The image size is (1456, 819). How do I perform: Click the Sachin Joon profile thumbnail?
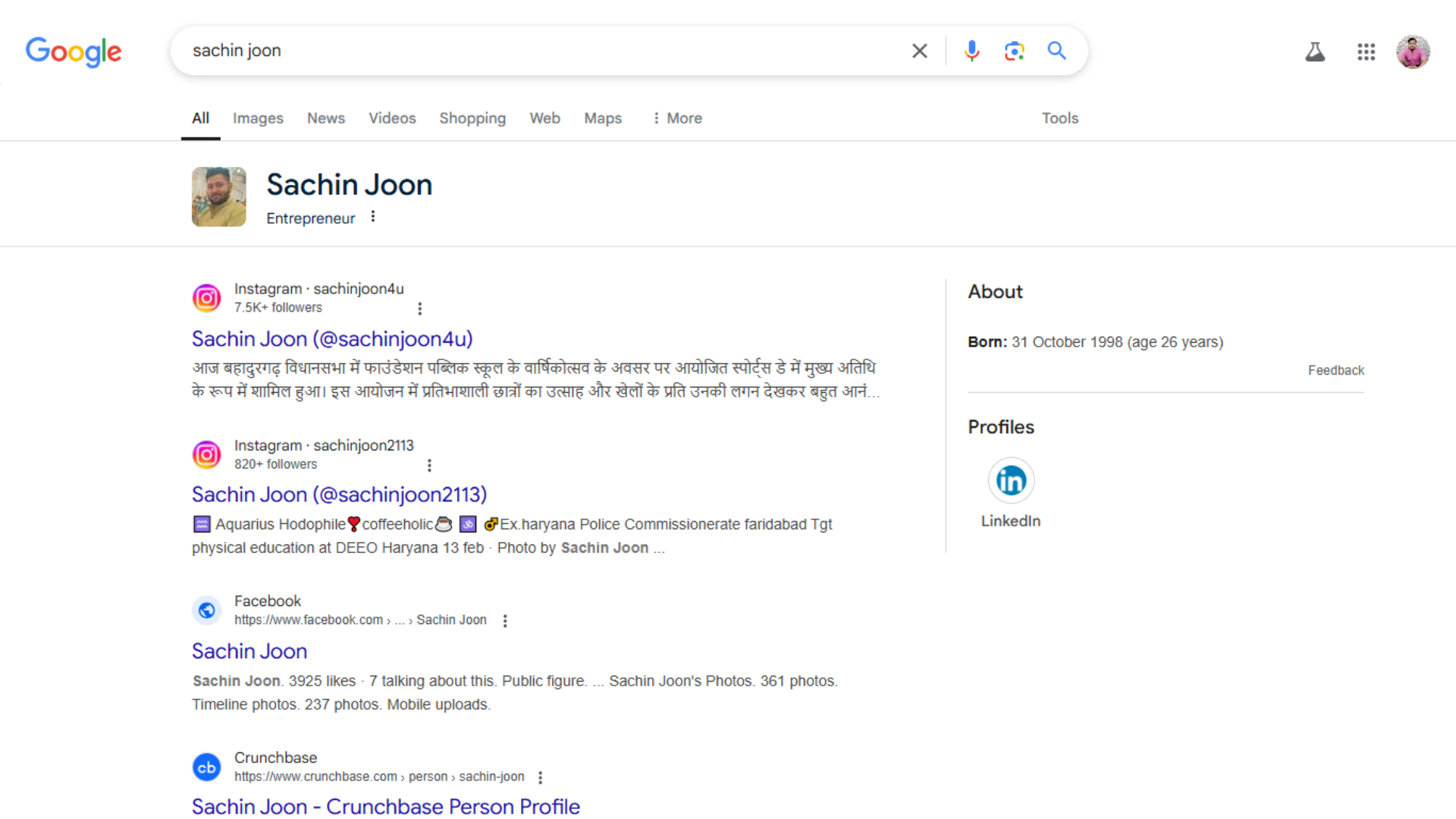[218, 197]
